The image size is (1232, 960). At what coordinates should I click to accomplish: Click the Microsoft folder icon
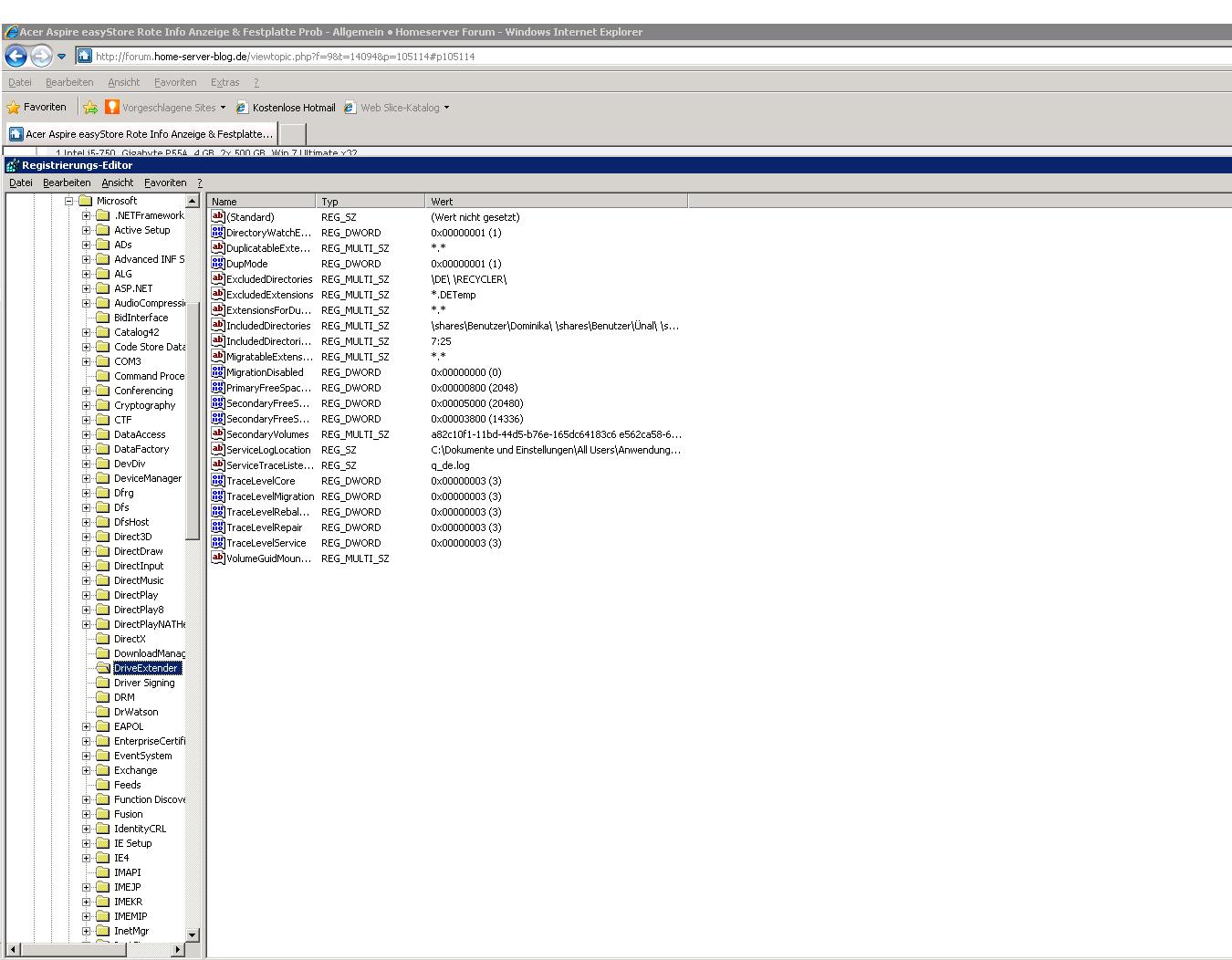tap(85, 201)
